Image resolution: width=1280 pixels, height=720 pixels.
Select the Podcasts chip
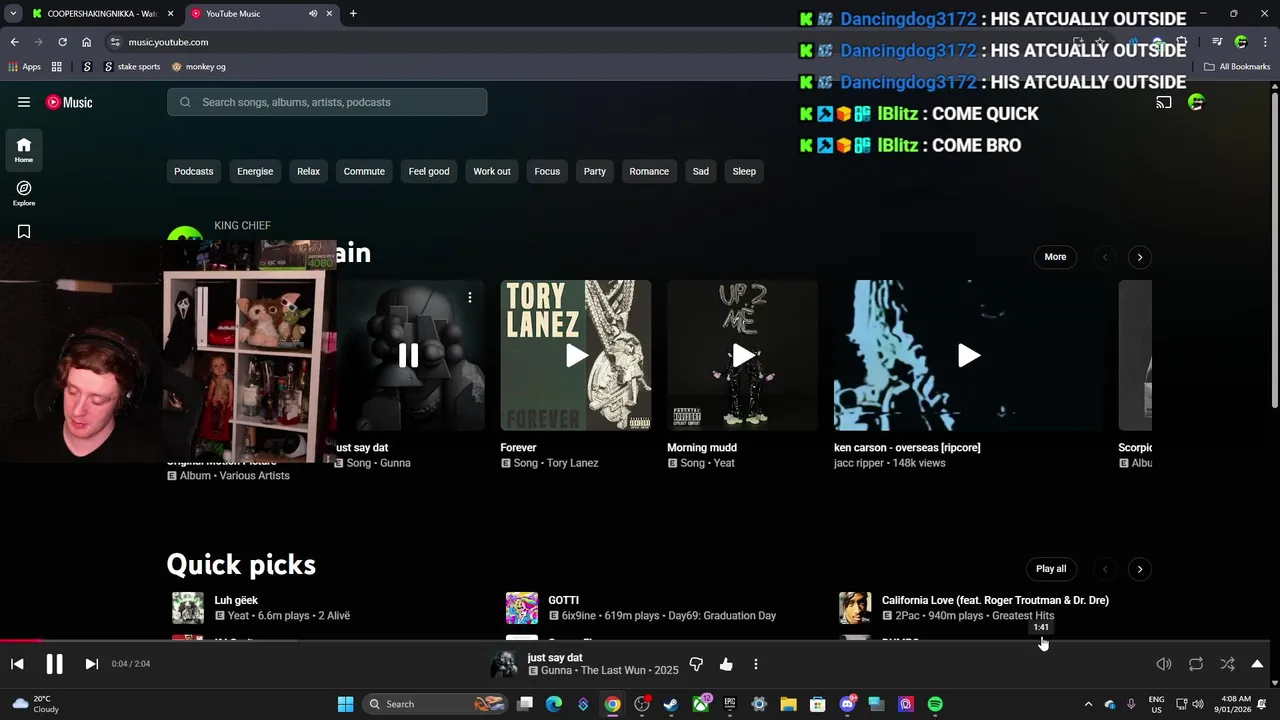pyautogui.click(x=193, y=171)
